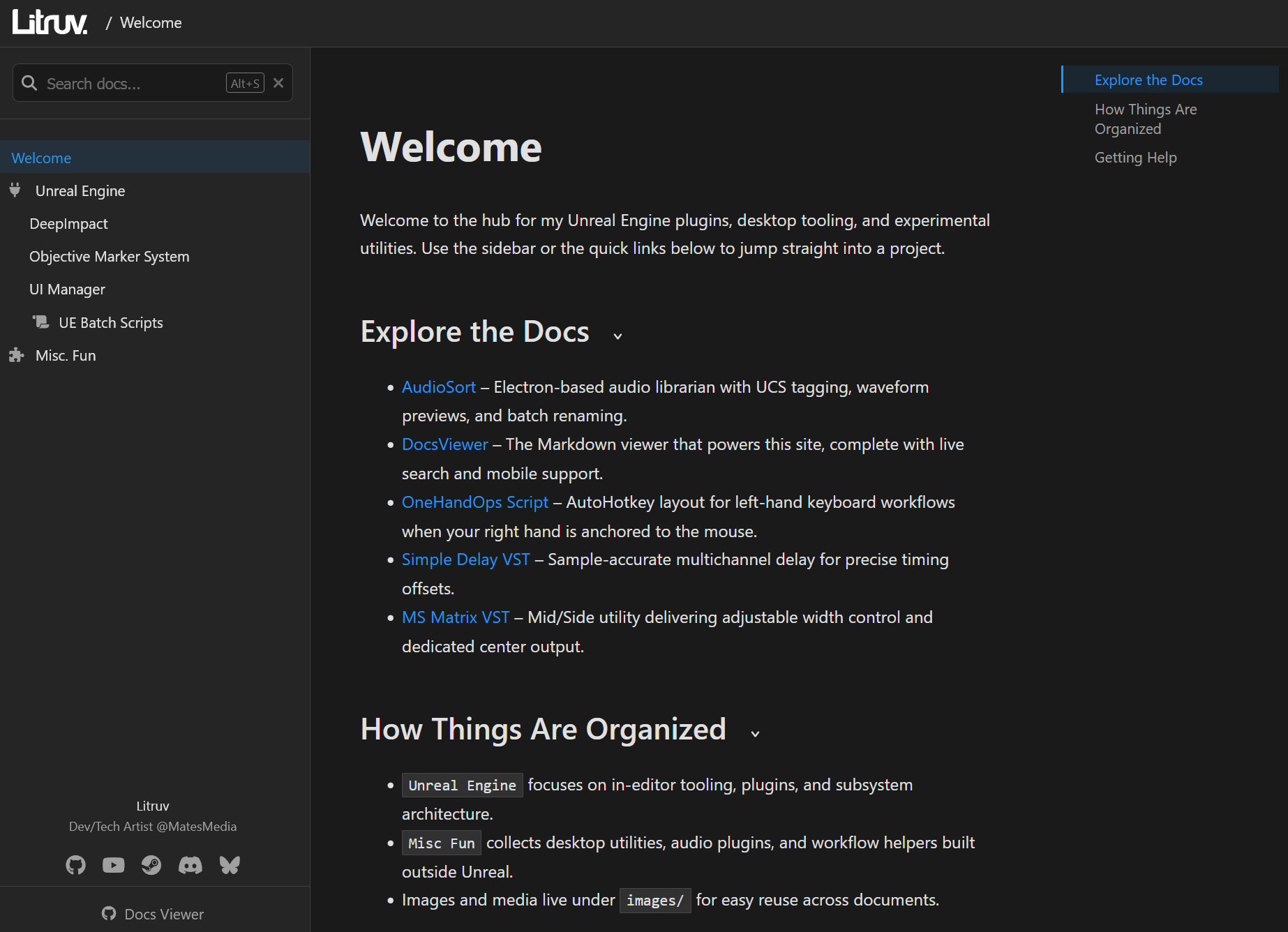The width and height of the screenshot is (1288, 932).
Task: Open the YouTube channel icon
Action: click(x=113, y=865)
